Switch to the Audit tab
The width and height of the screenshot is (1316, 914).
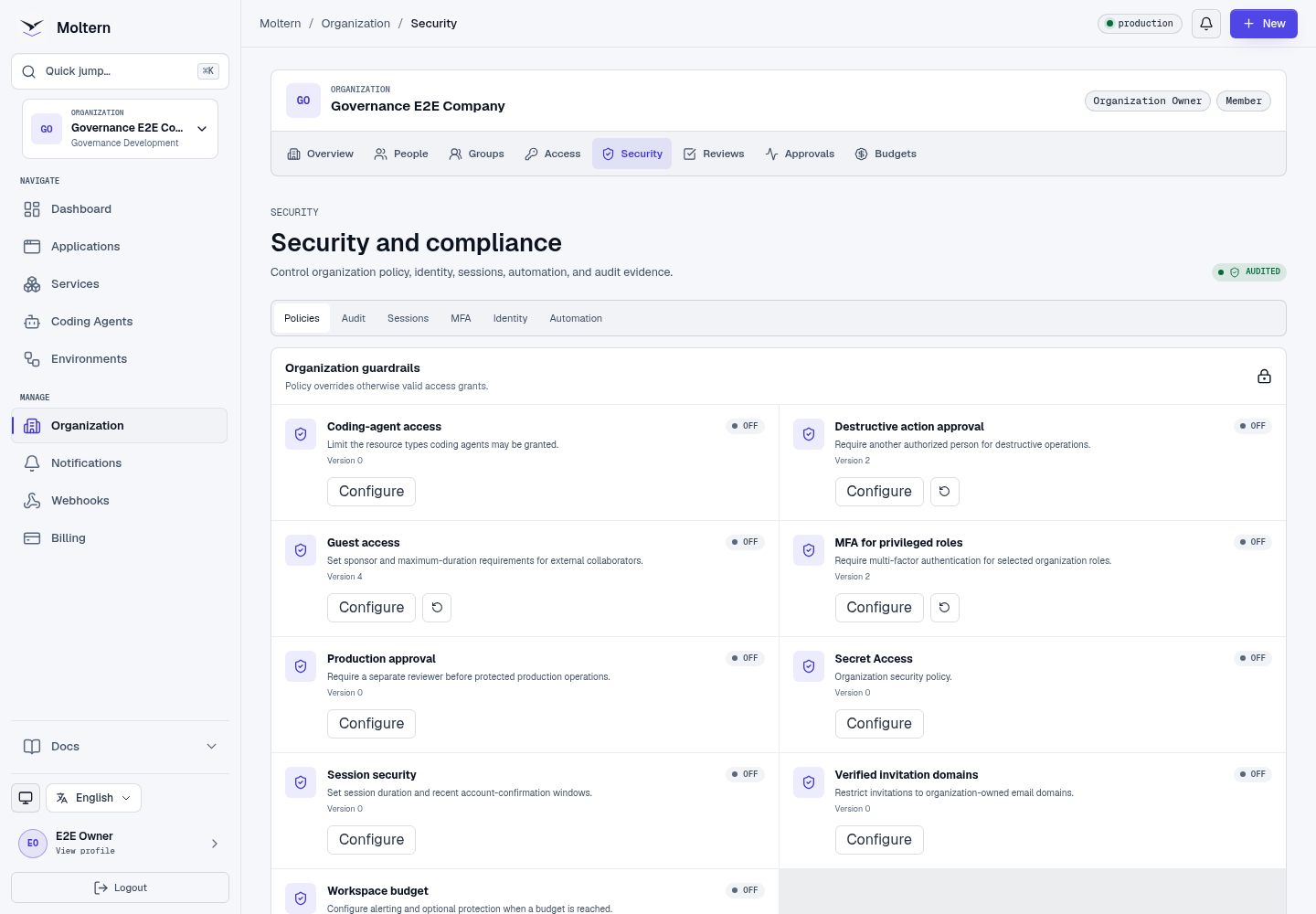coord(354,318)
